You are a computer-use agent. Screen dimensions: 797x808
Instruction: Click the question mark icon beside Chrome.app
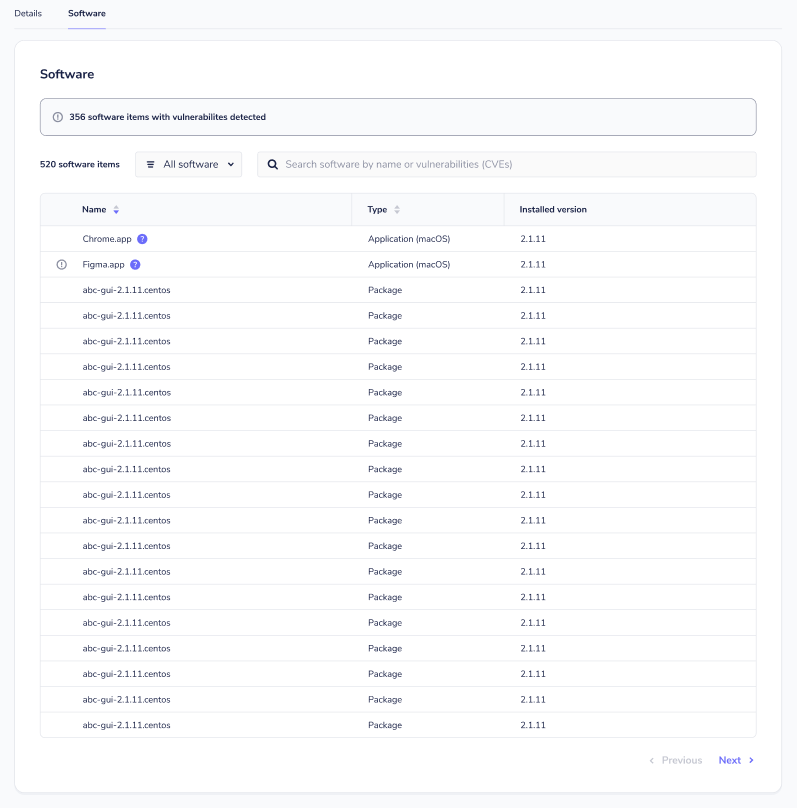tap(141, 239)
